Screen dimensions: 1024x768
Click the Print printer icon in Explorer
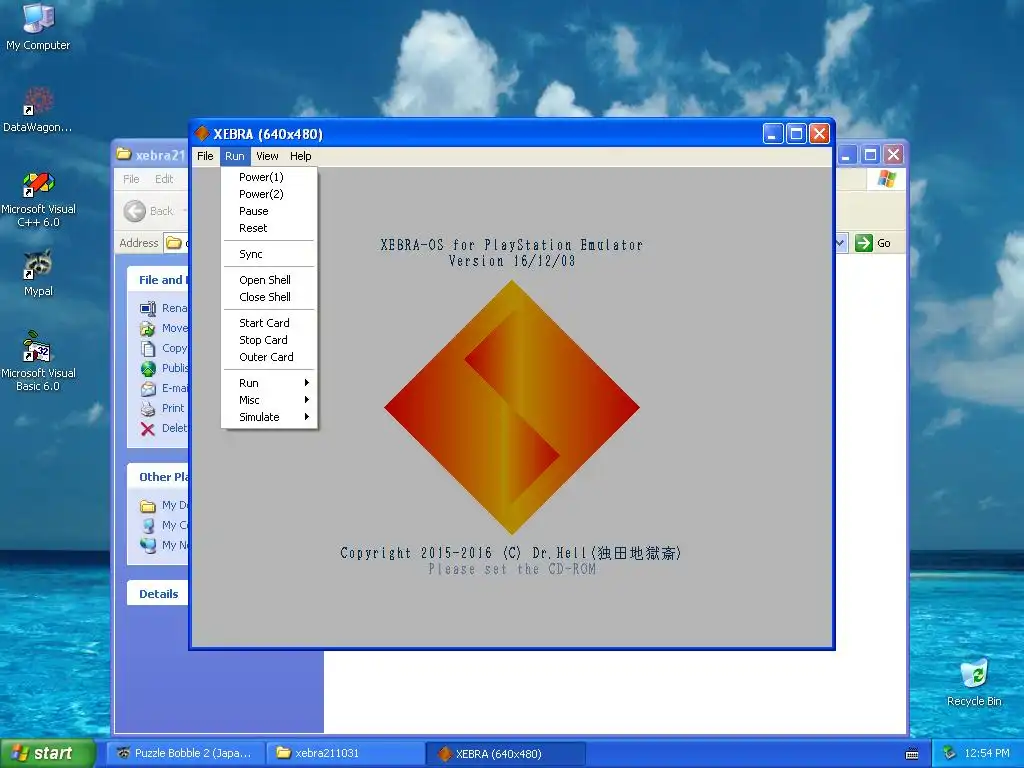pos(148,409)
